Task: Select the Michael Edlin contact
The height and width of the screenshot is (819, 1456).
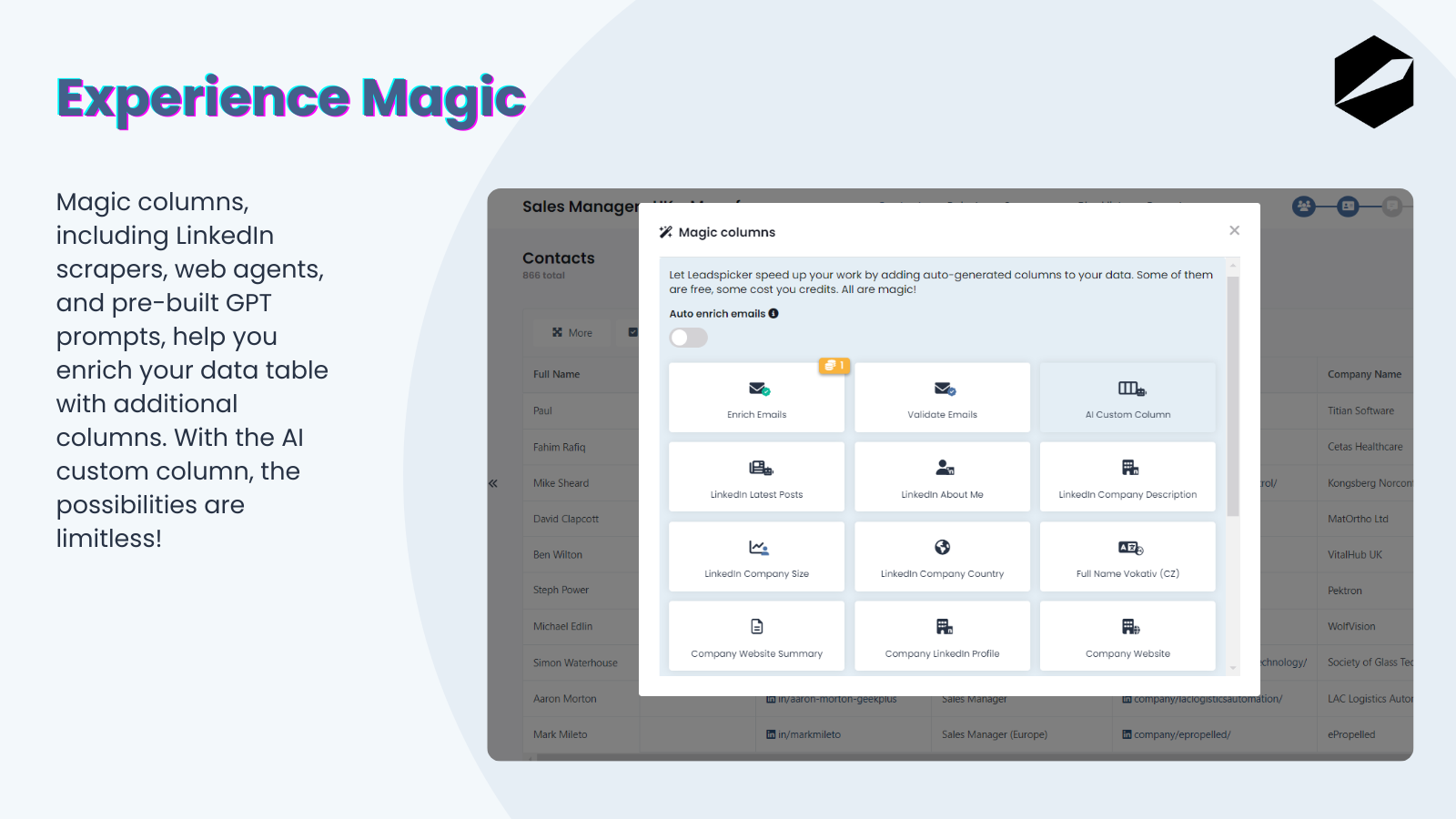Action: coord(562,626)
